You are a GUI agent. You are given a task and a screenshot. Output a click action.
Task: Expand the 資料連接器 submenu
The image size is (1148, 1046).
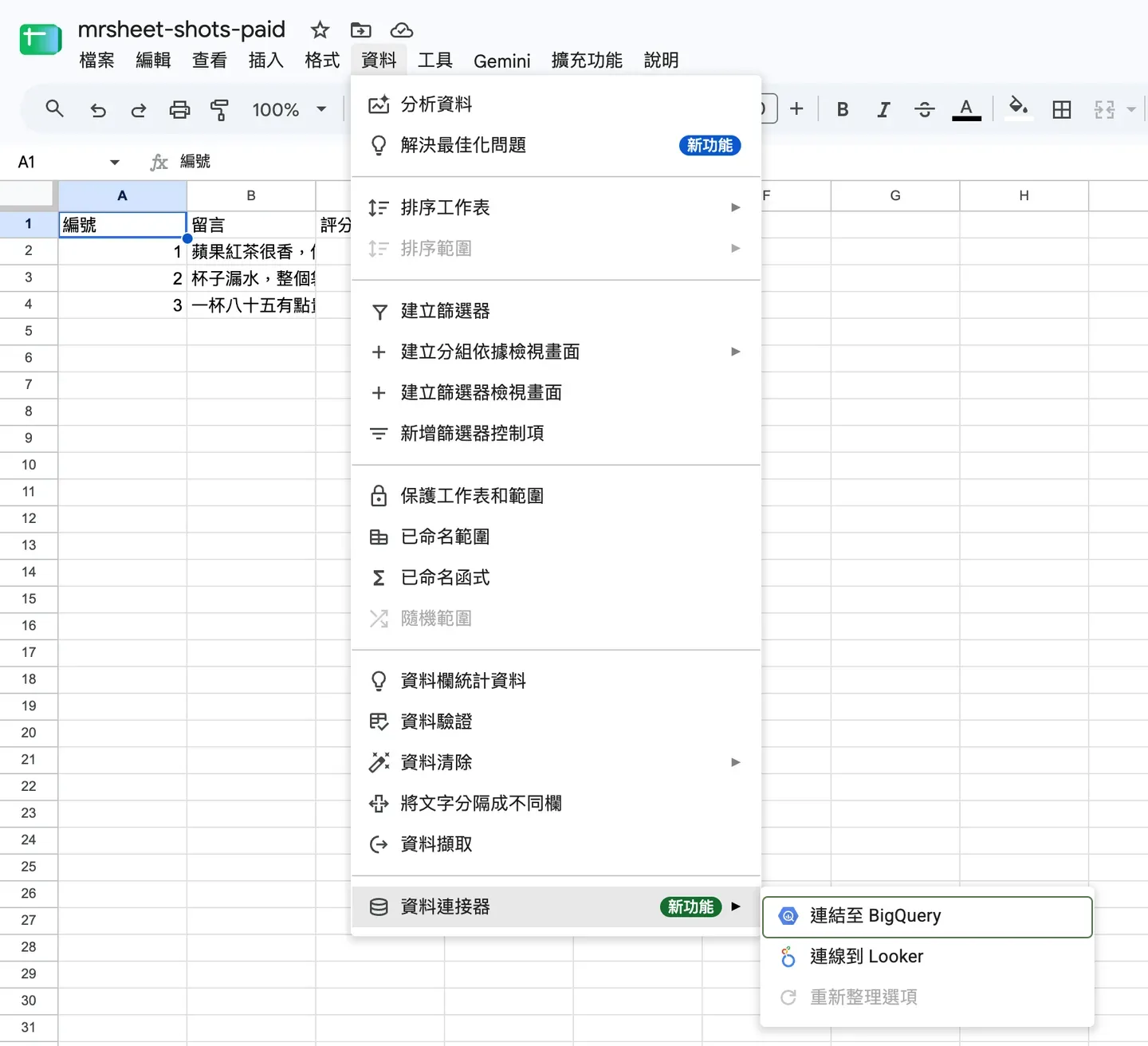pyautogui.click(x=556, y=906)
